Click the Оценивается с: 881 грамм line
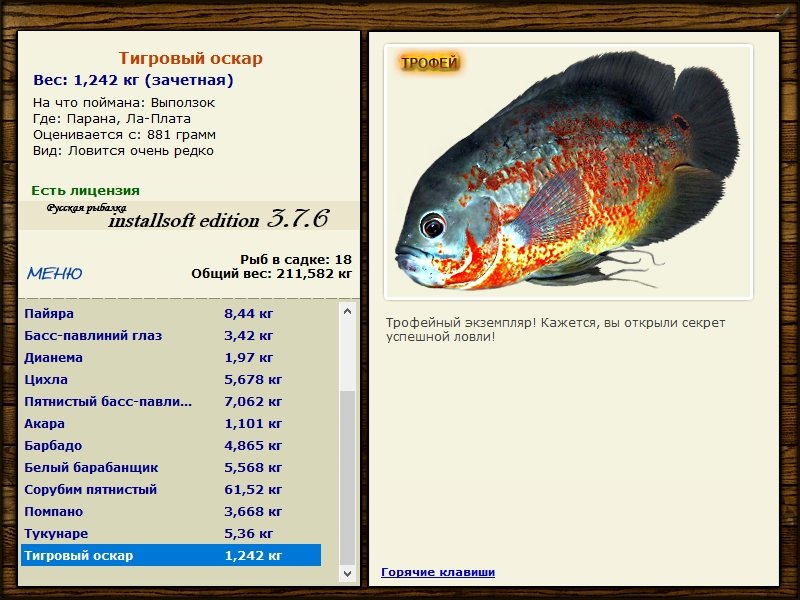Image resolution: width=800 pixels, height=600 pixels. pos(124,135)
